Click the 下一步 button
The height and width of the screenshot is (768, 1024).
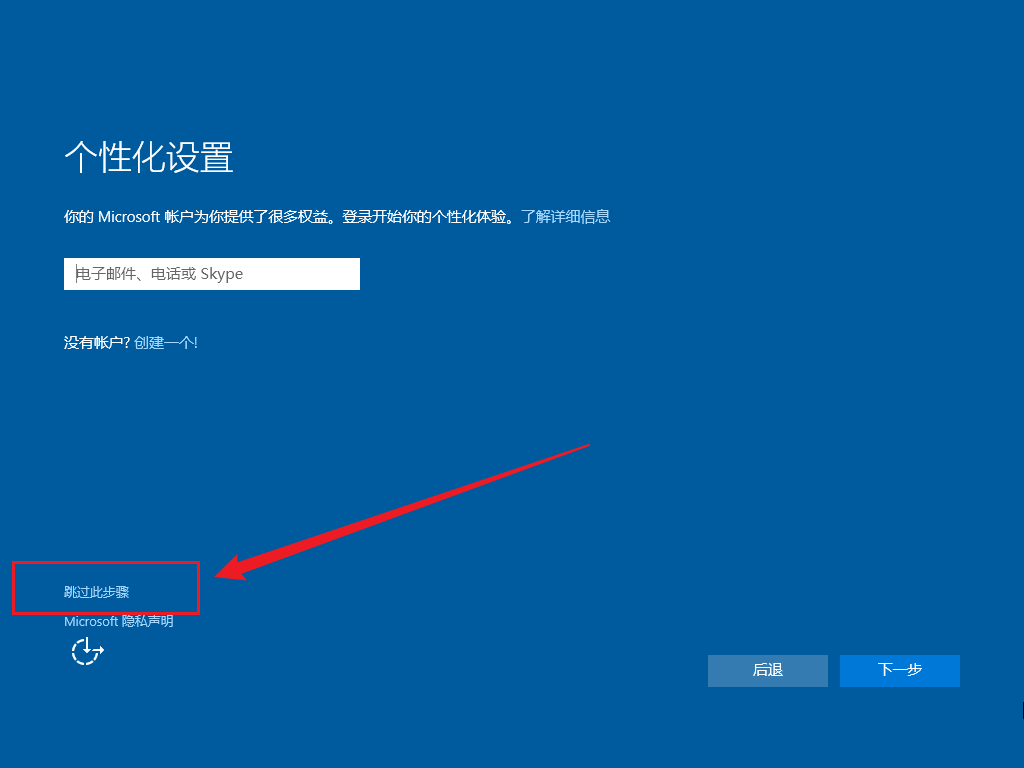click(899, 671)
